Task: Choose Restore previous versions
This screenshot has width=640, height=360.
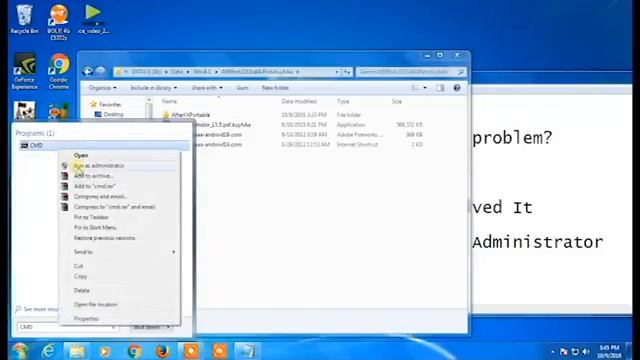Action: [104, 238]
